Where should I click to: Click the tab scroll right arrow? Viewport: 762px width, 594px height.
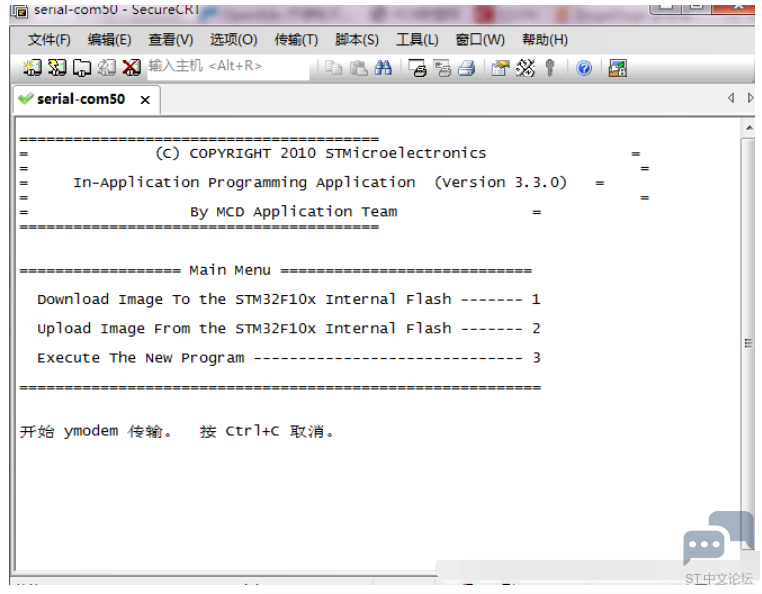click(750, 98)
